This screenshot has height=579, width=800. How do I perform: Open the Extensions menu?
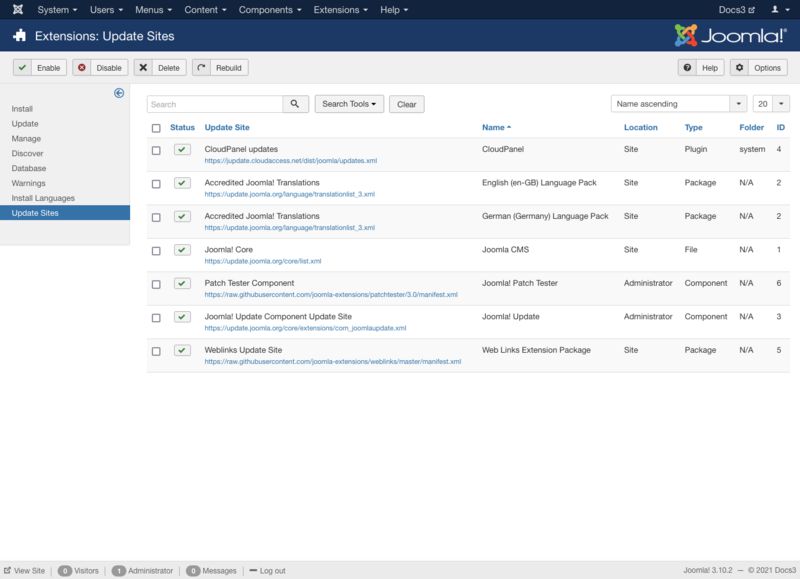tap(340, 10)
